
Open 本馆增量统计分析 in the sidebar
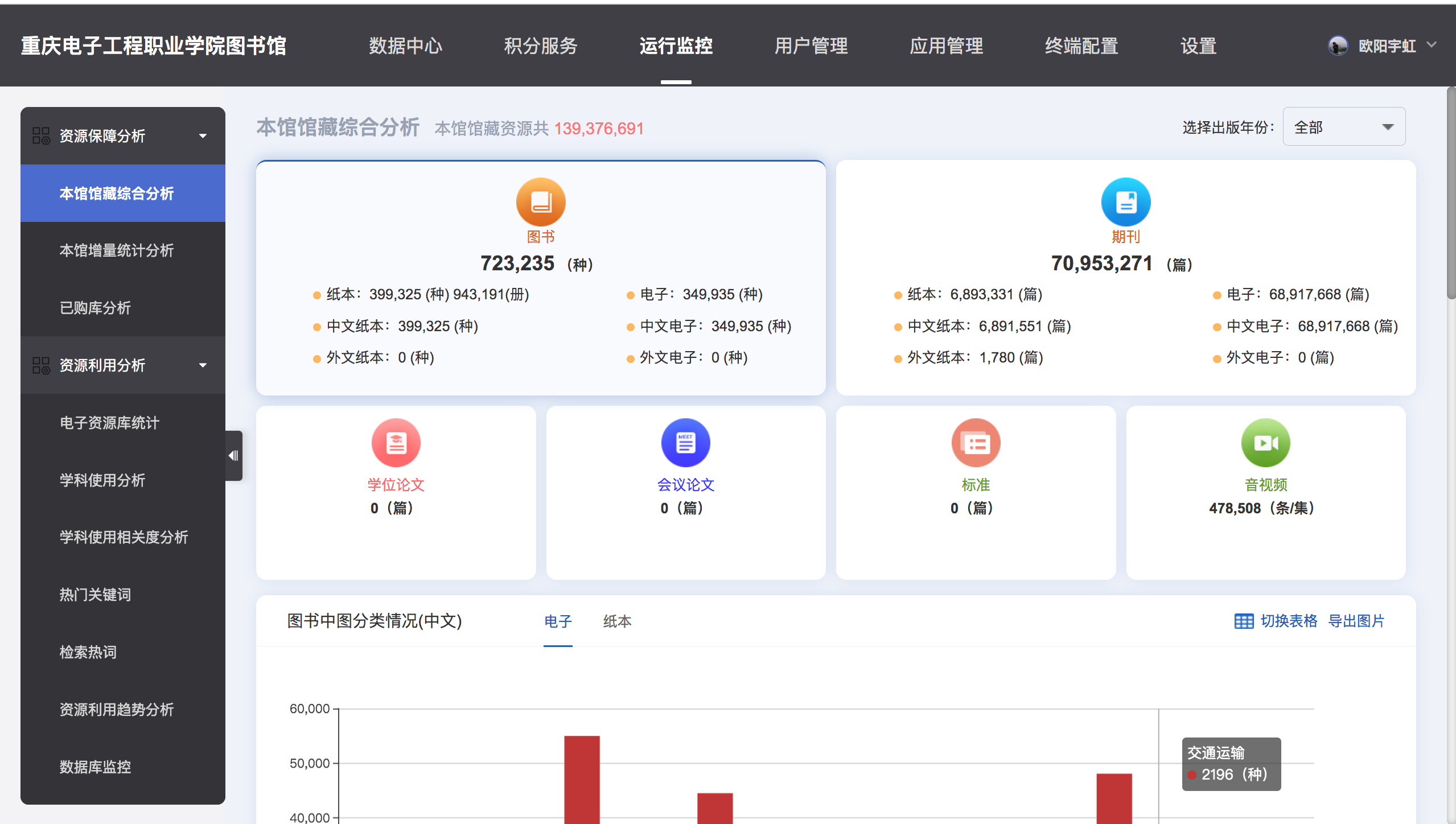(x=117, y=250)
